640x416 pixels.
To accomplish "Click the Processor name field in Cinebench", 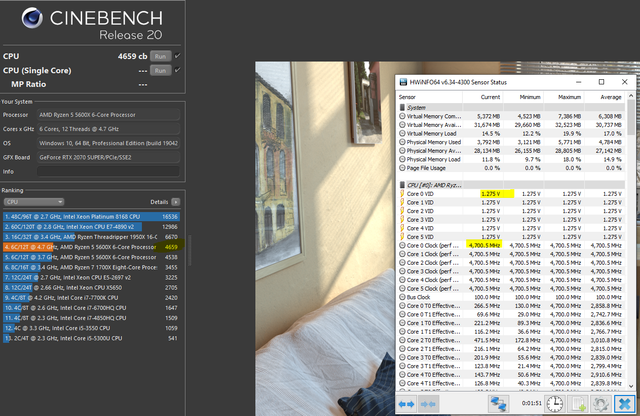I will point(108,115).
